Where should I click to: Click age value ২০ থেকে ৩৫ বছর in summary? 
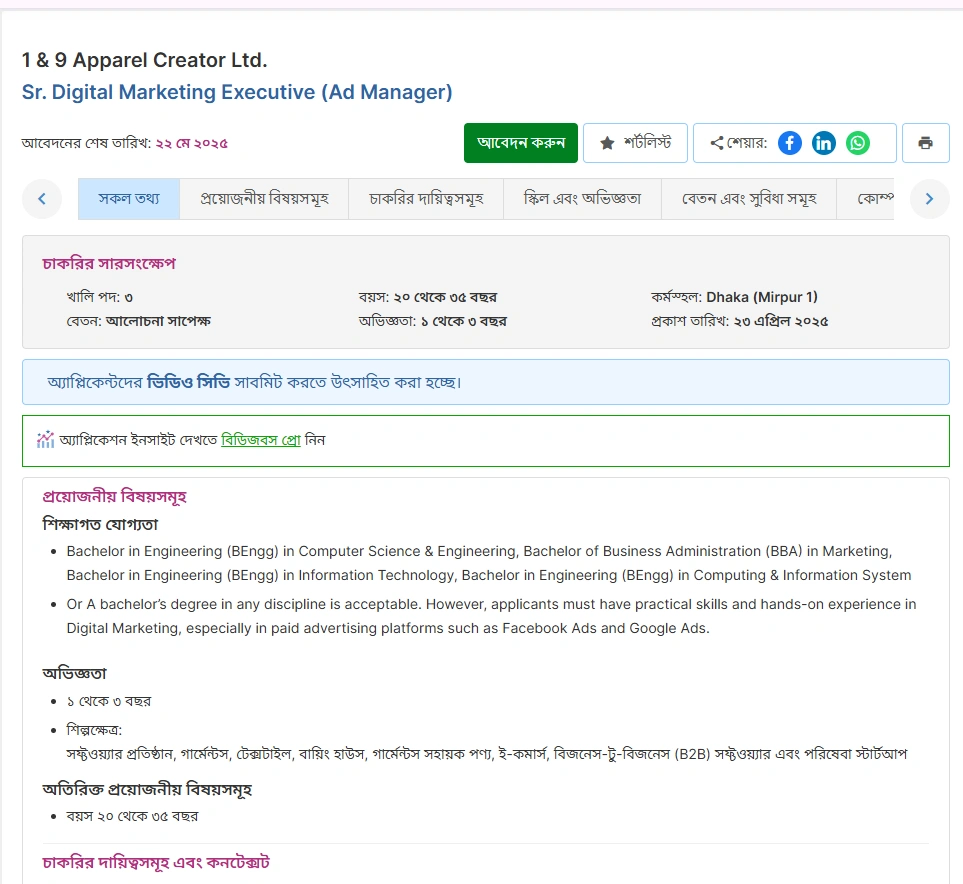[x=445, y=297]
